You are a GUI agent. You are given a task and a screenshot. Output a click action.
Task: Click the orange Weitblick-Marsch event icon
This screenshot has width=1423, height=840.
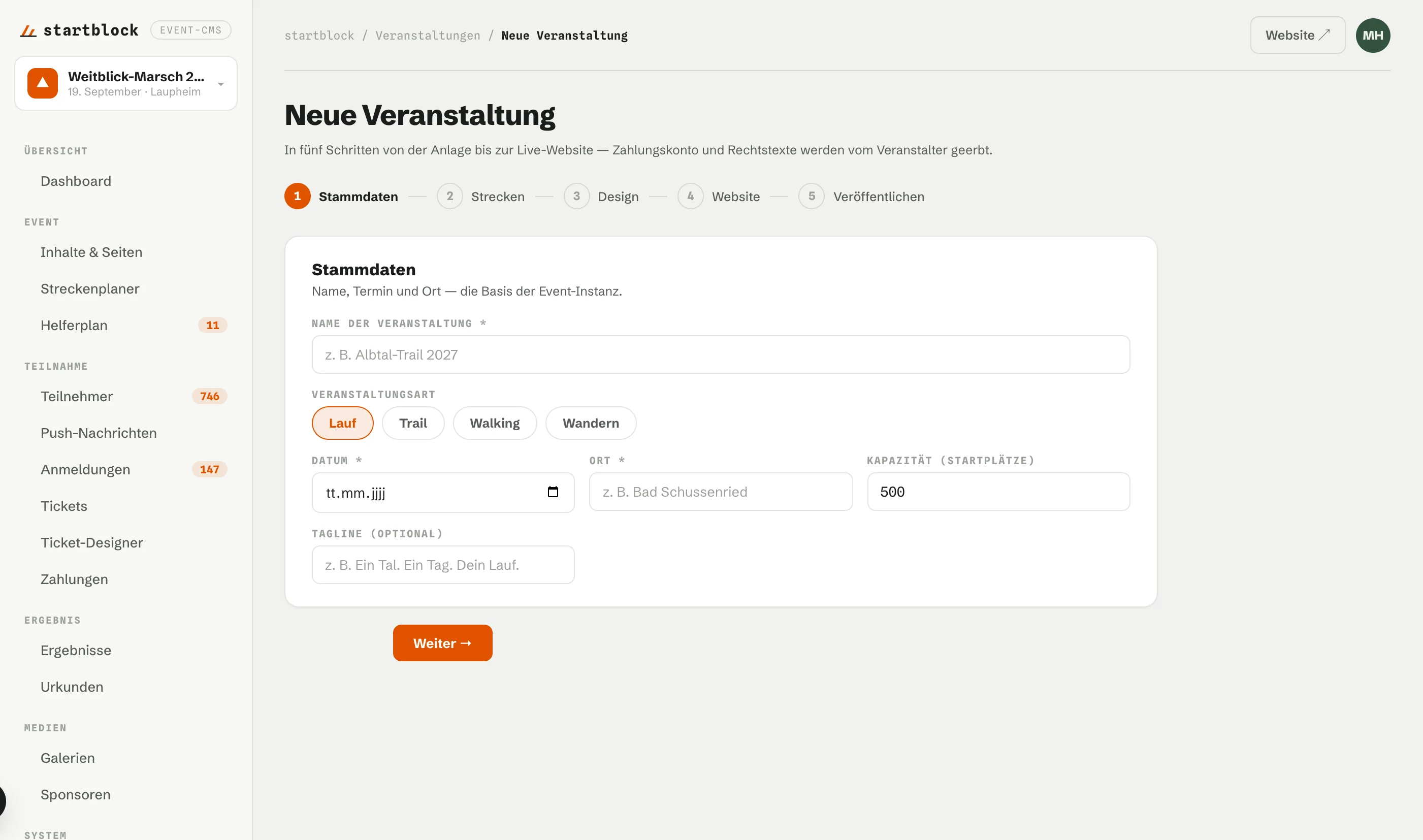tap(43, 83)
